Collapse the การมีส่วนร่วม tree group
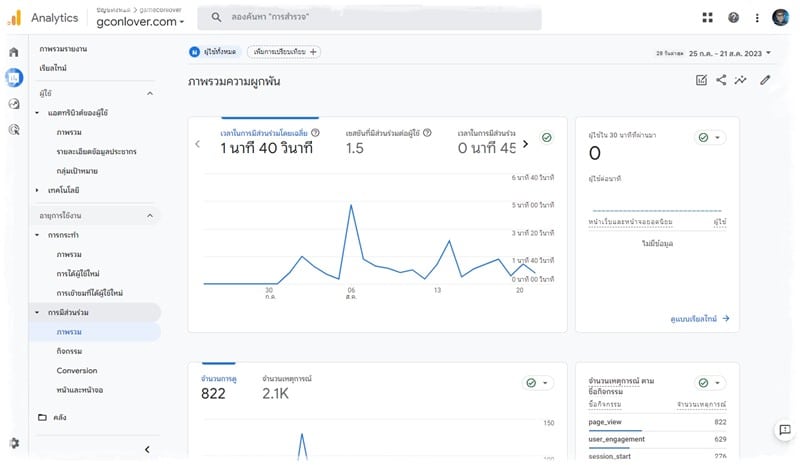The width and height of the screenshot is (800, 465). [37, 312]
